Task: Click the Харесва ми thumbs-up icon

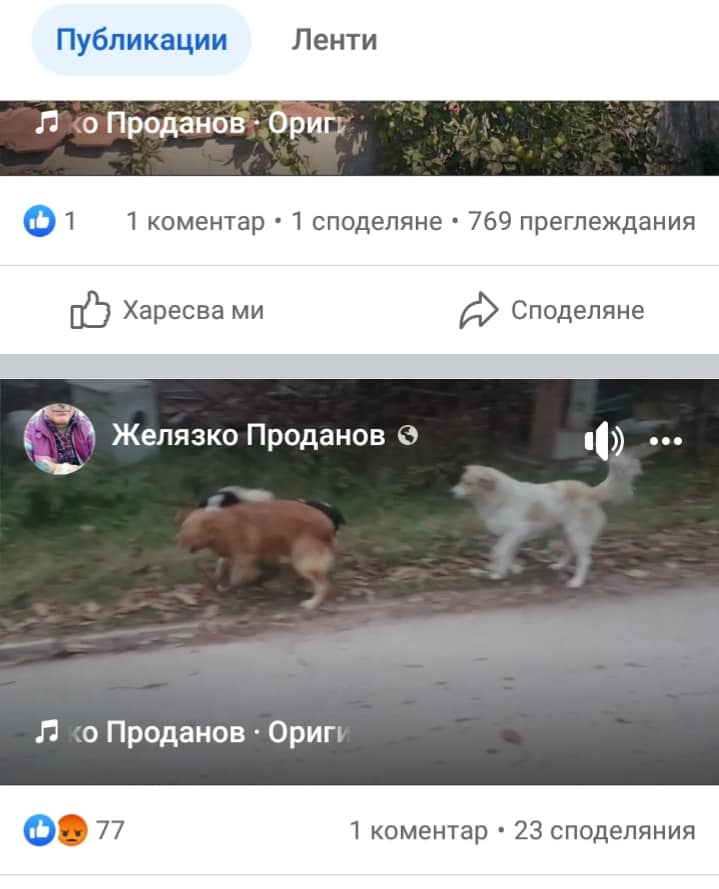Action: [90, 310]
